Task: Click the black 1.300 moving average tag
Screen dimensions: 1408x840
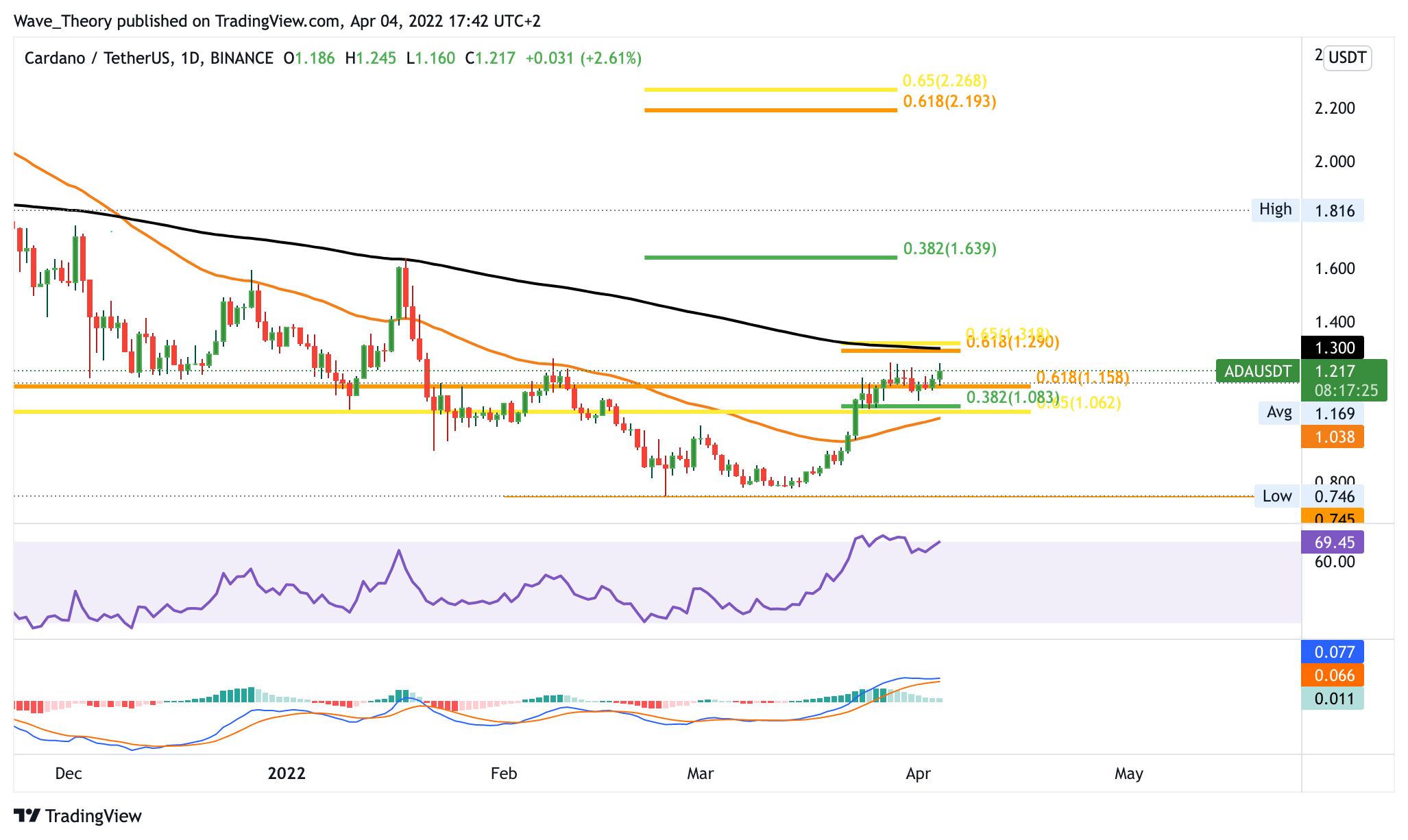Action: click(x=1332, y=347)
